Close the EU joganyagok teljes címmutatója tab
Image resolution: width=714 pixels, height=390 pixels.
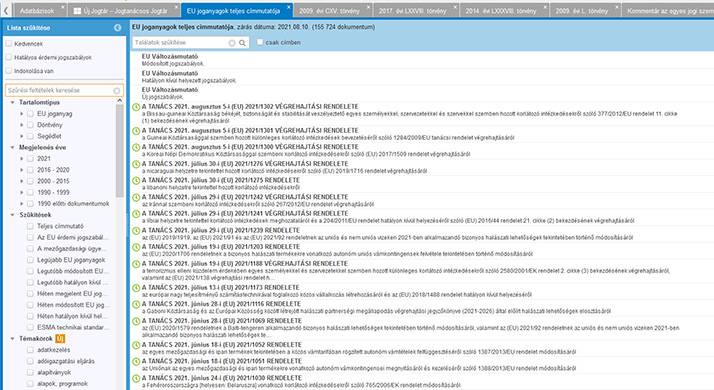(288, 7)
